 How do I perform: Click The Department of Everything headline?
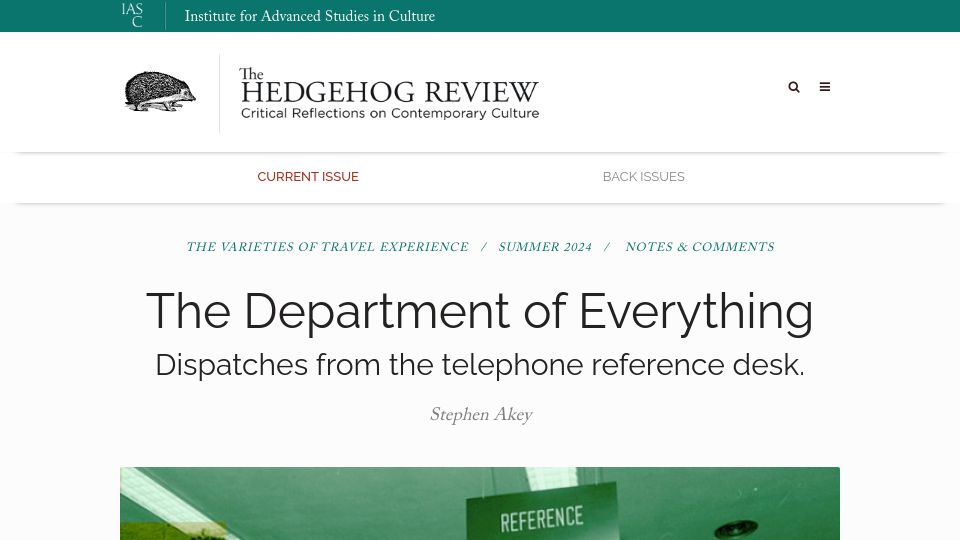pyautogui.click(x=480, y=312)
